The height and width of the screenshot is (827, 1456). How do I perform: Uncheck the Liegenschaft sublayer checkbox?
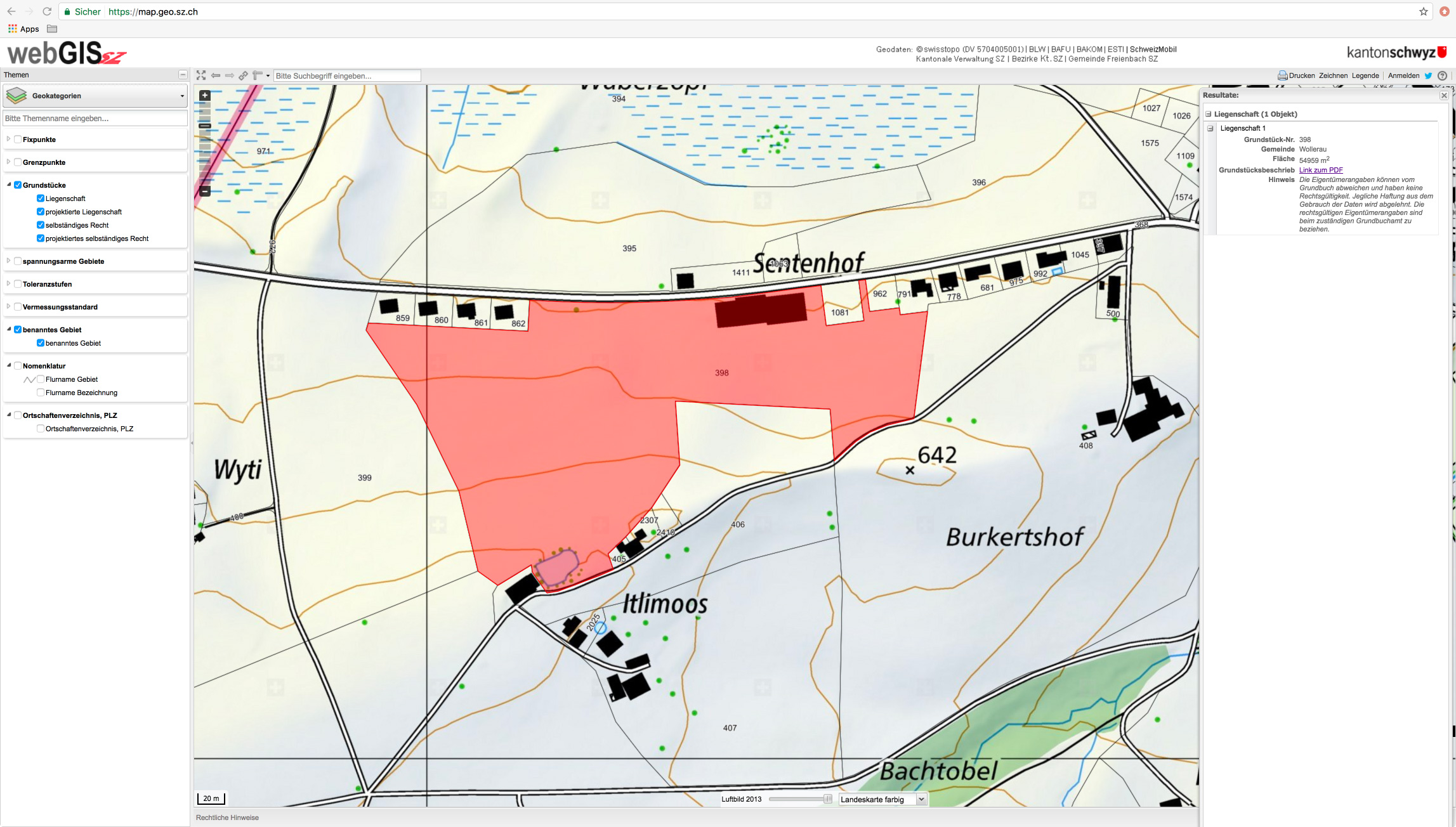click(41, 199)
